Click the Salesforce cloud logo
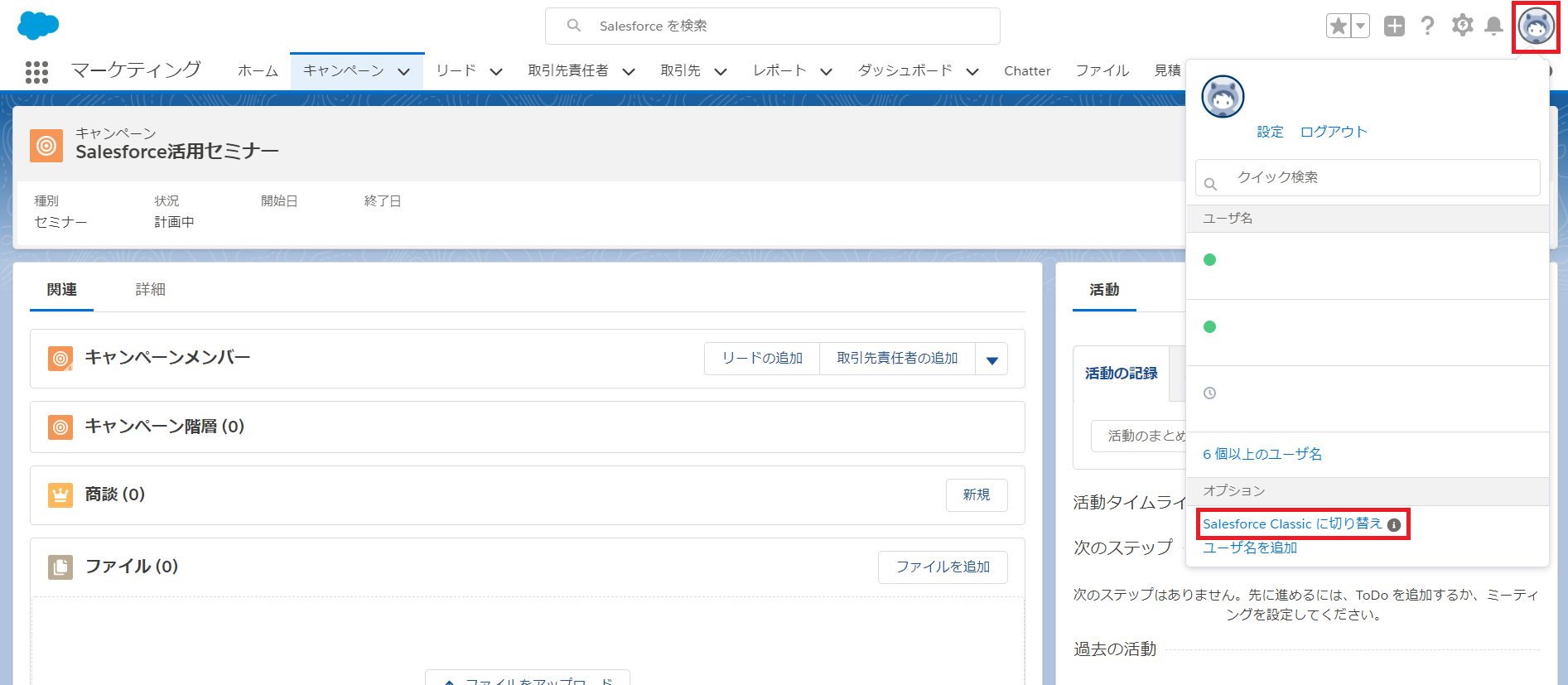 point(38,26)
